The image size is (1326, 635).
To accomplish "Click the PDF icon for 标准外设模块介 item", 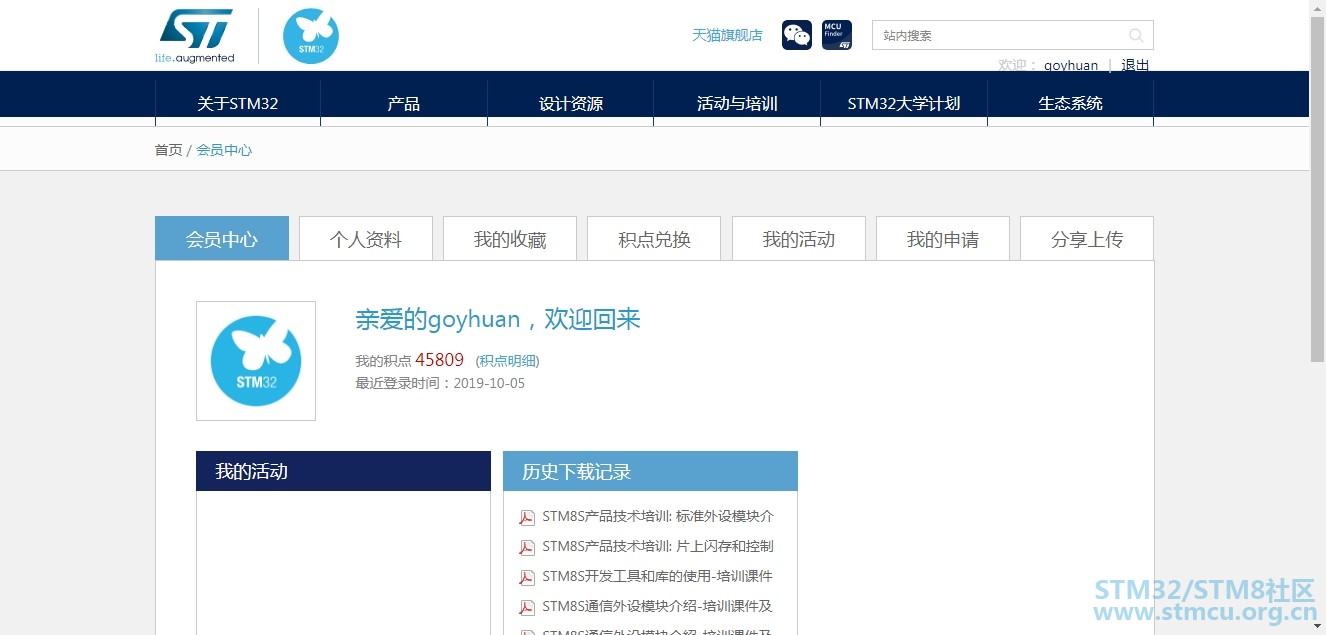I will (527, 517).
